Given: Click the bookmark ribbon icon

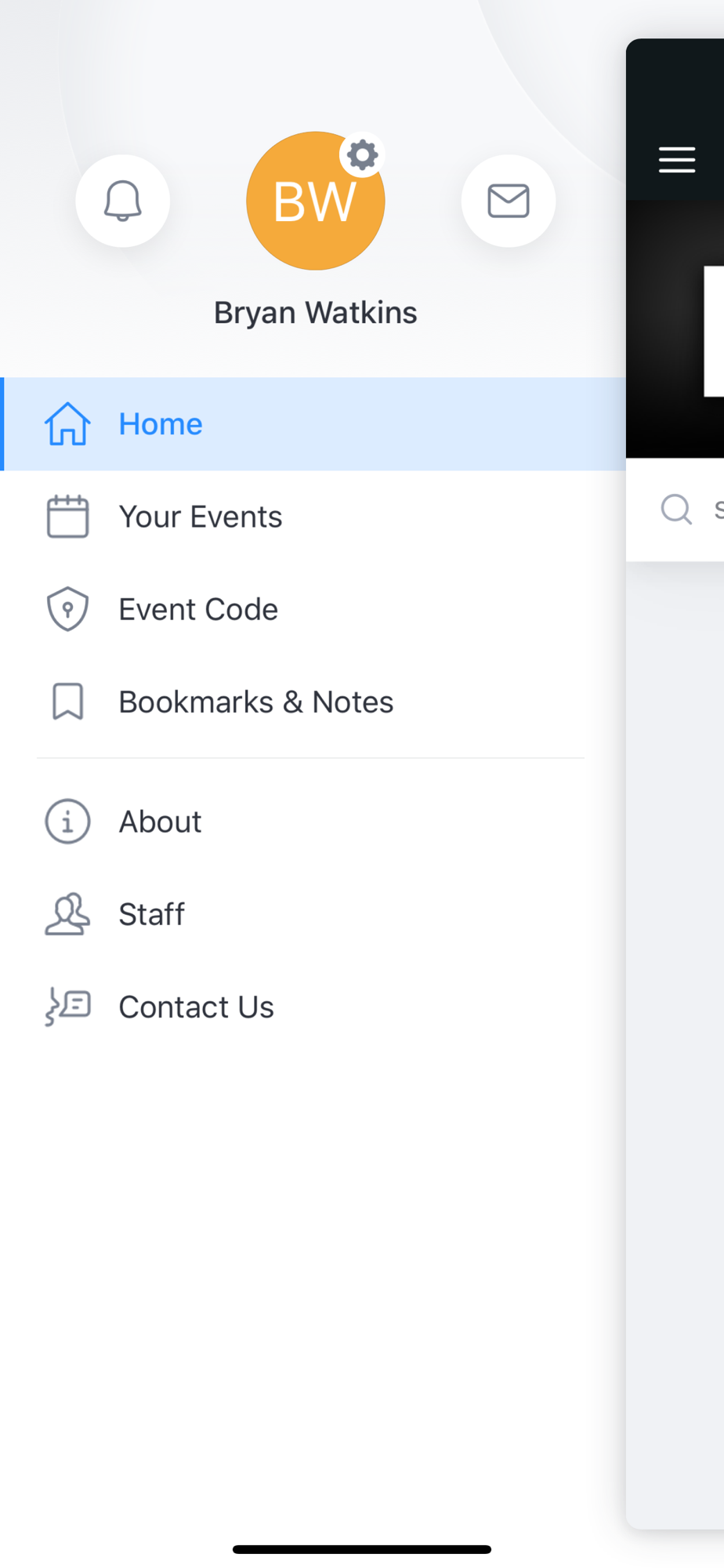Looking at the screenshot, I should pyautogui.click(x=67, y=701).
